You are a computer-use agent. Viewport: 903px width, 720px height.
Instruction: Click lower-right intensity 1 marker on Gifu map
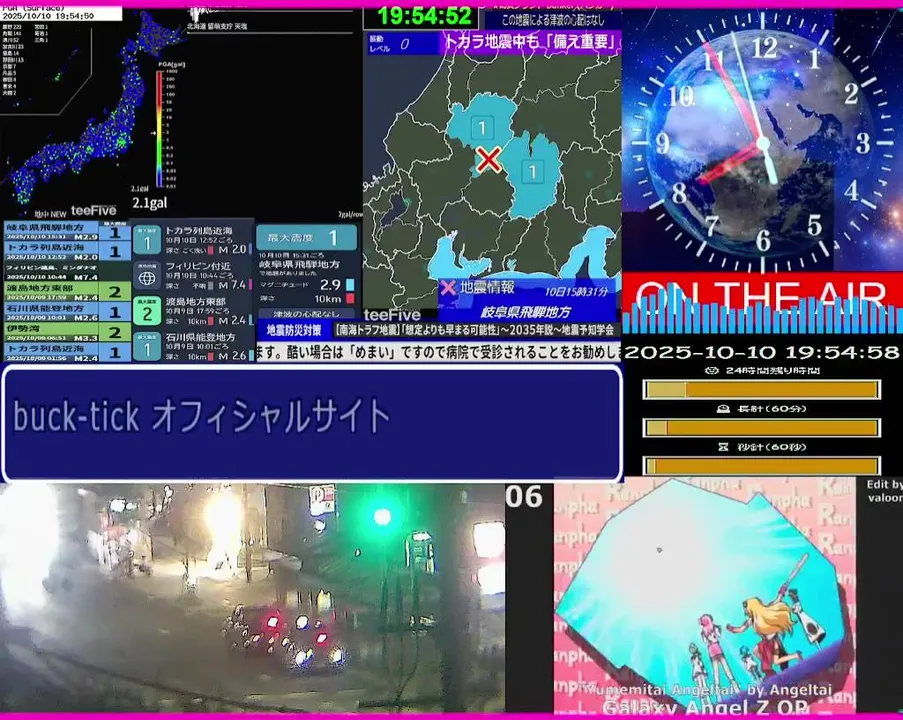(x=532, y=172)
